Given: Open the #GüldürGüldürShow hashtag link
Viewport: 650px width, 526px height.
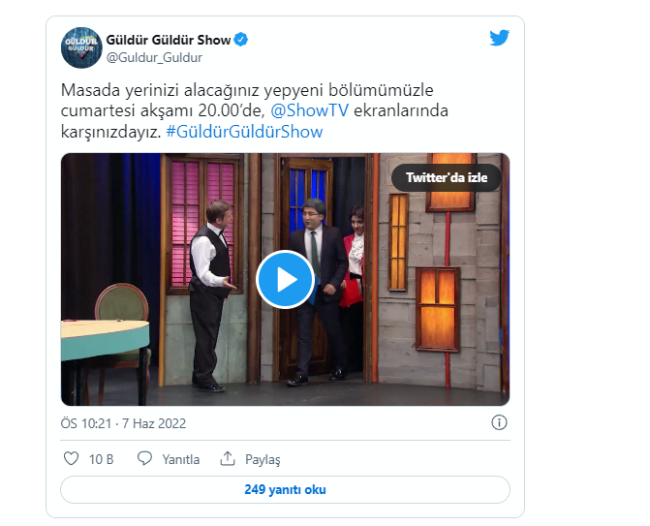Looking at the screenshot, I should pos(244,132).
